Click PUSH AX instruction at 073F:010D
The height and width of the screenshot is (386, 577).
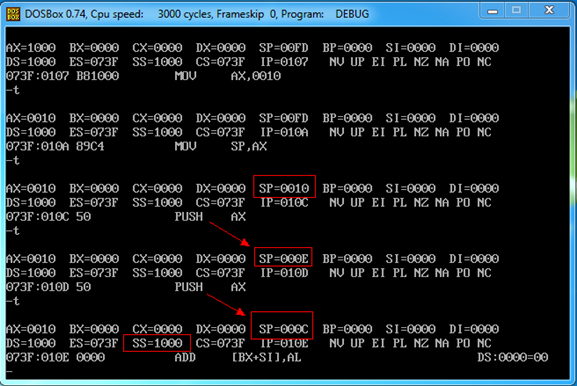click(210, 287)
